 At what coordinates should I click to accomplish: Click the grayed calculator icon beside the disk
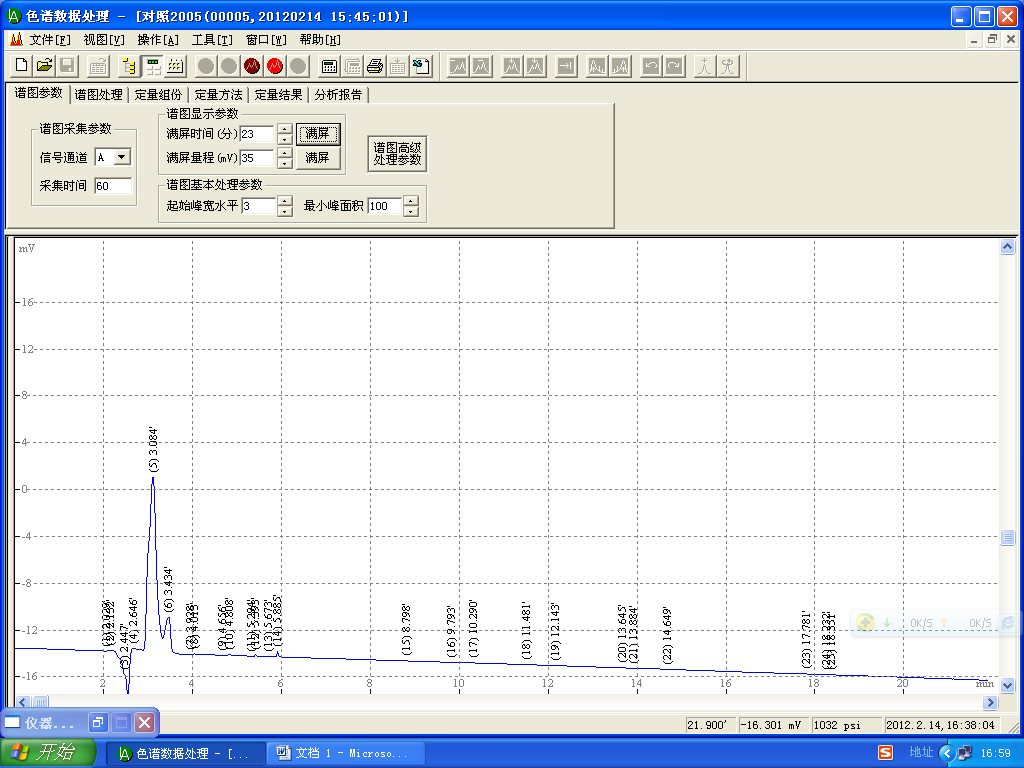coord(98,66)
